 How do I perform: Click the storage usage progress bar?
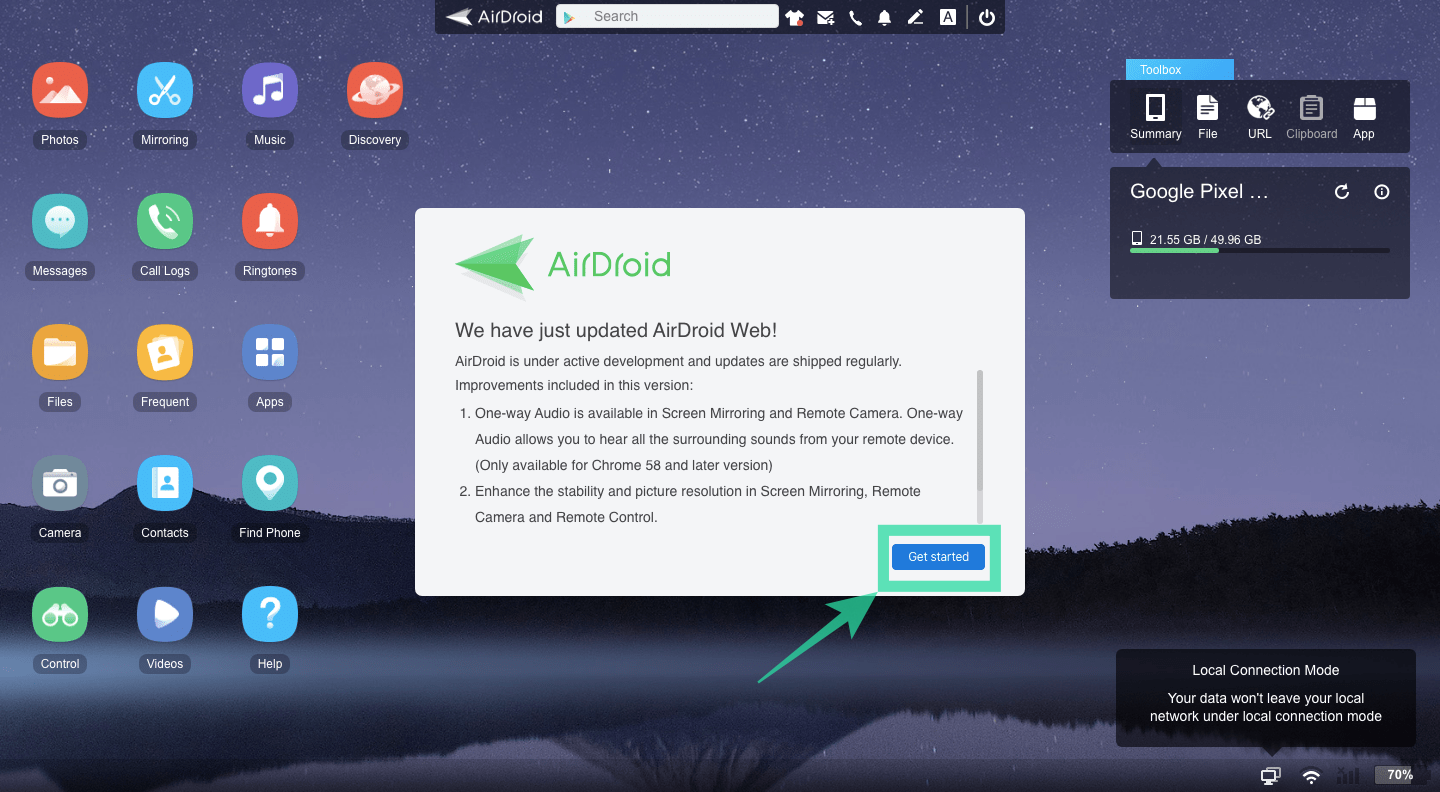pos(1259,250)
